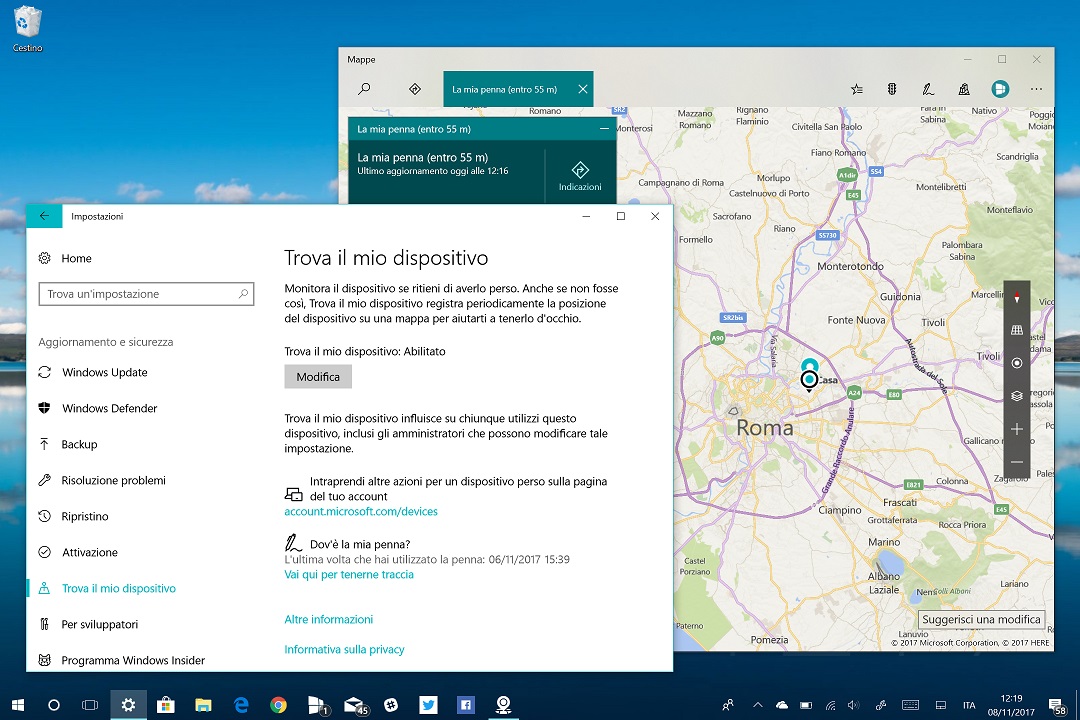
Task: Click the search magnifier in Impostazioni field
Action: click(243, 294)
